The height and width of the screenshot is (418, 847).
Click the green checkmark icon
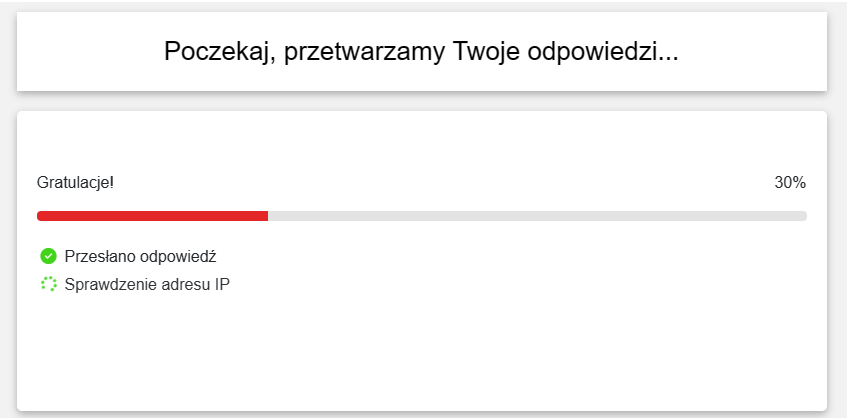pyautogui.click(x=48, y=256)
